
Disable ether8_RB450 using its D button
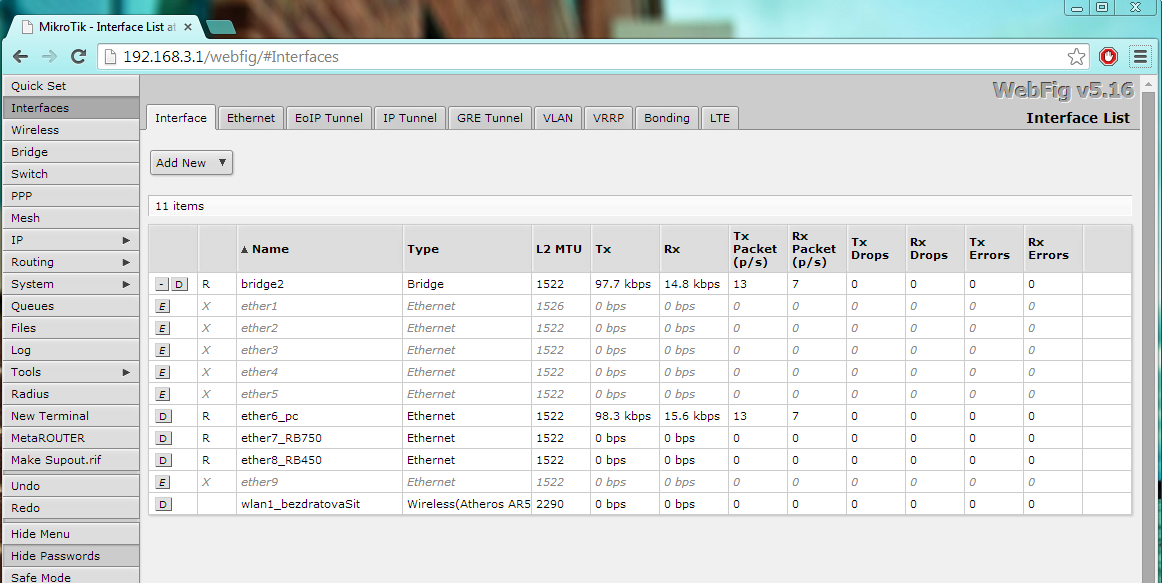[x=163, y=460]
